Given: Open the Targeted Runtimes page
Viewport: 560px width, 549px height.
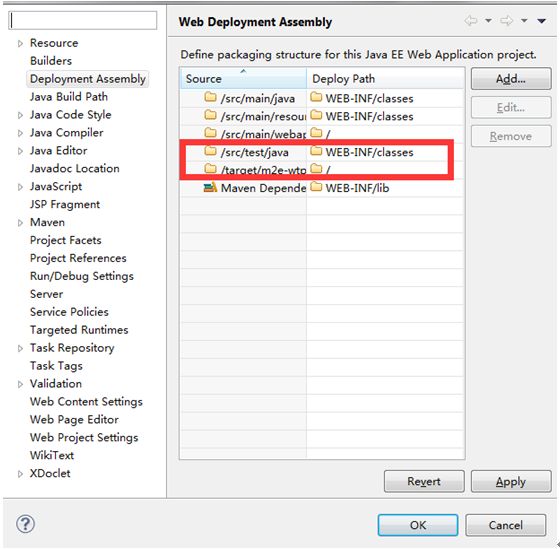Looking at the screenshot, I should coord(79,330).
